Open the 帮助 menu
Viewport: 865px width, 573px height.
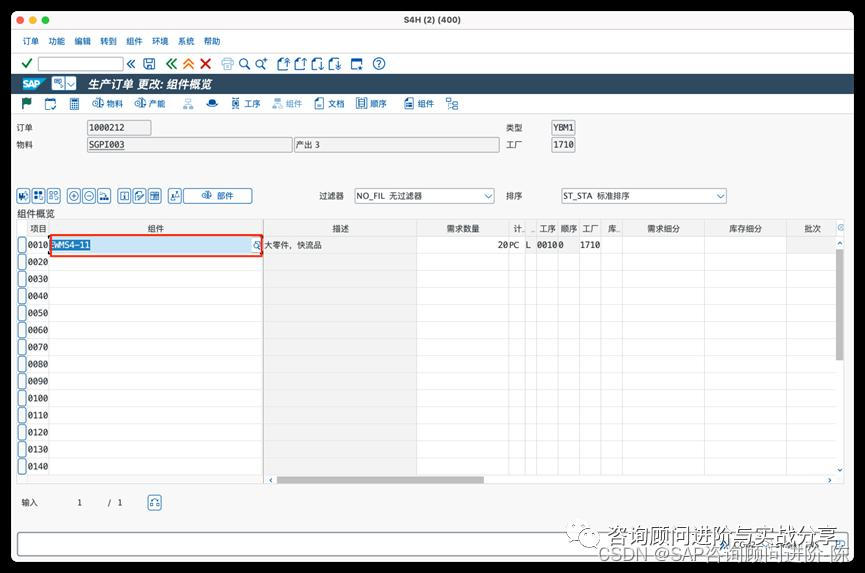pos(212,41)
